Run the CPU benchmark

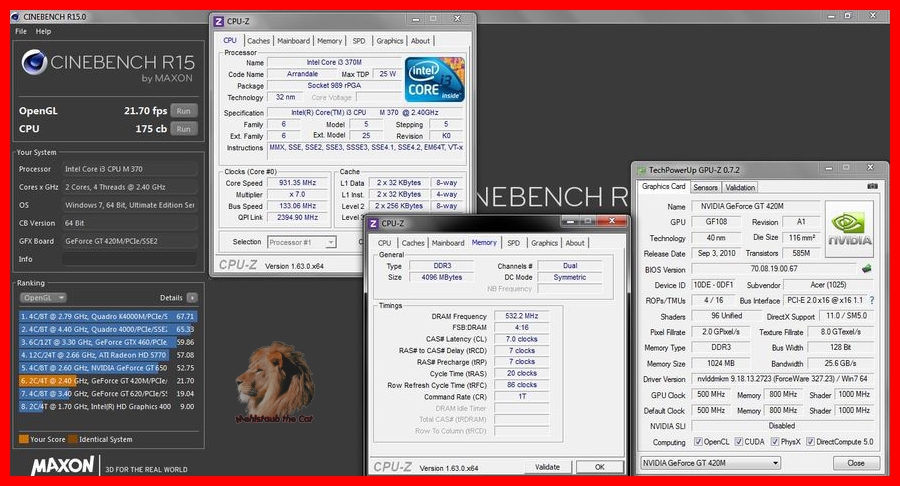click(184, 129)
